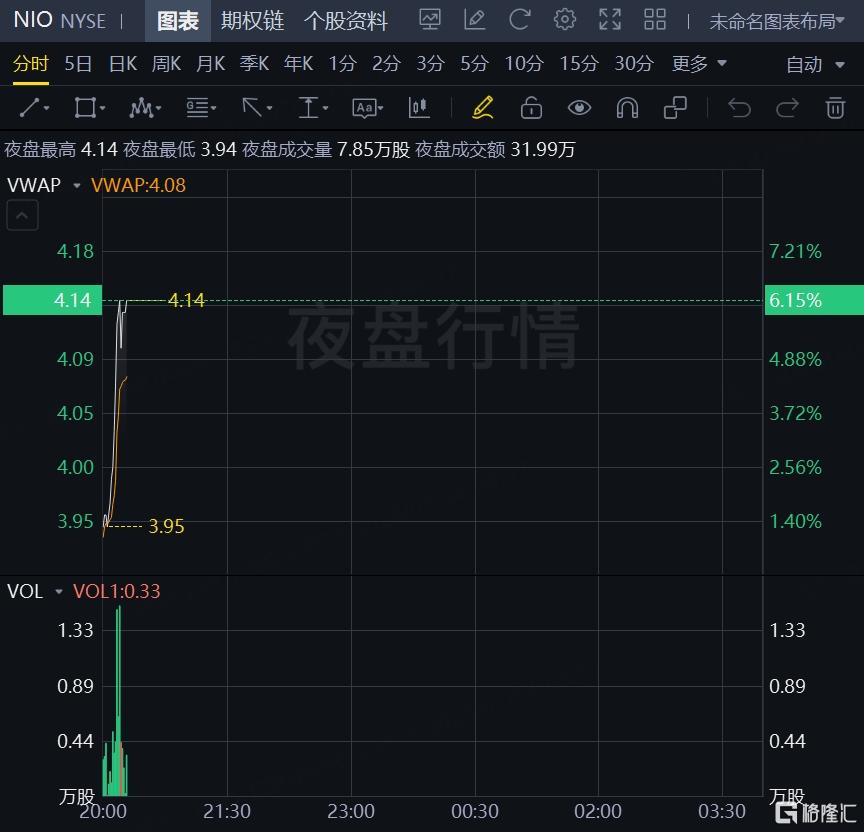
Task: Switch to the 图表 tab
Action: [x=177, y=21]
